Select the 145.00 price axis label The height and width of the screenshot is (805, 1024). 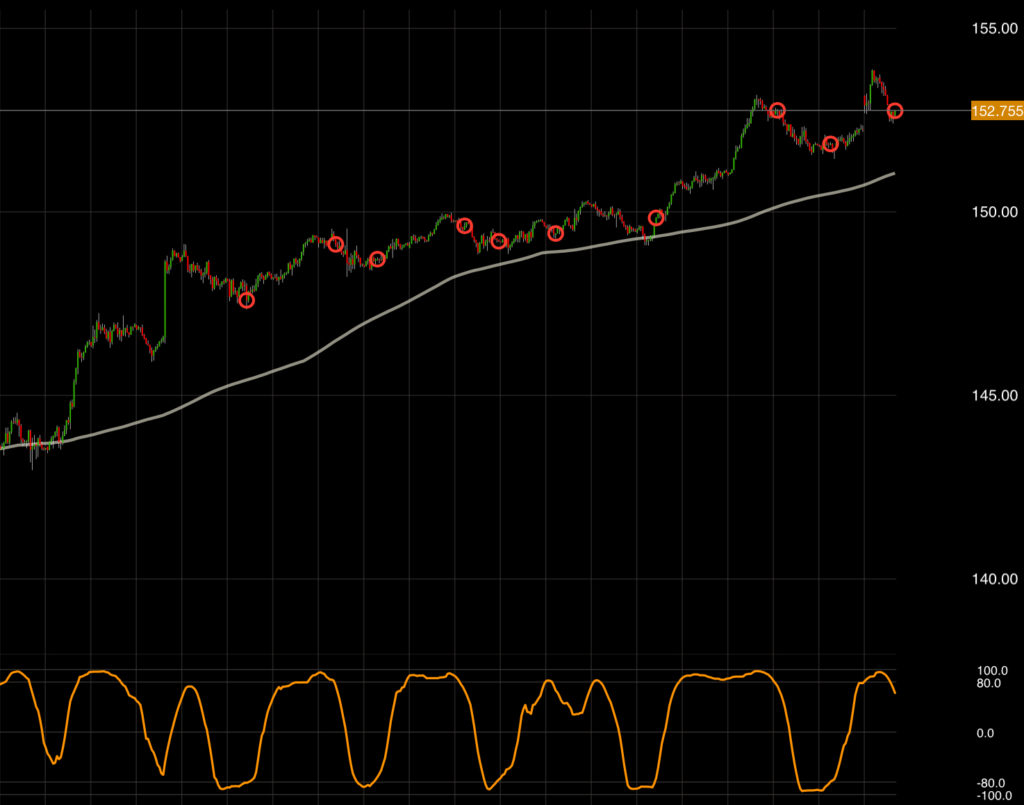(993, 396)
